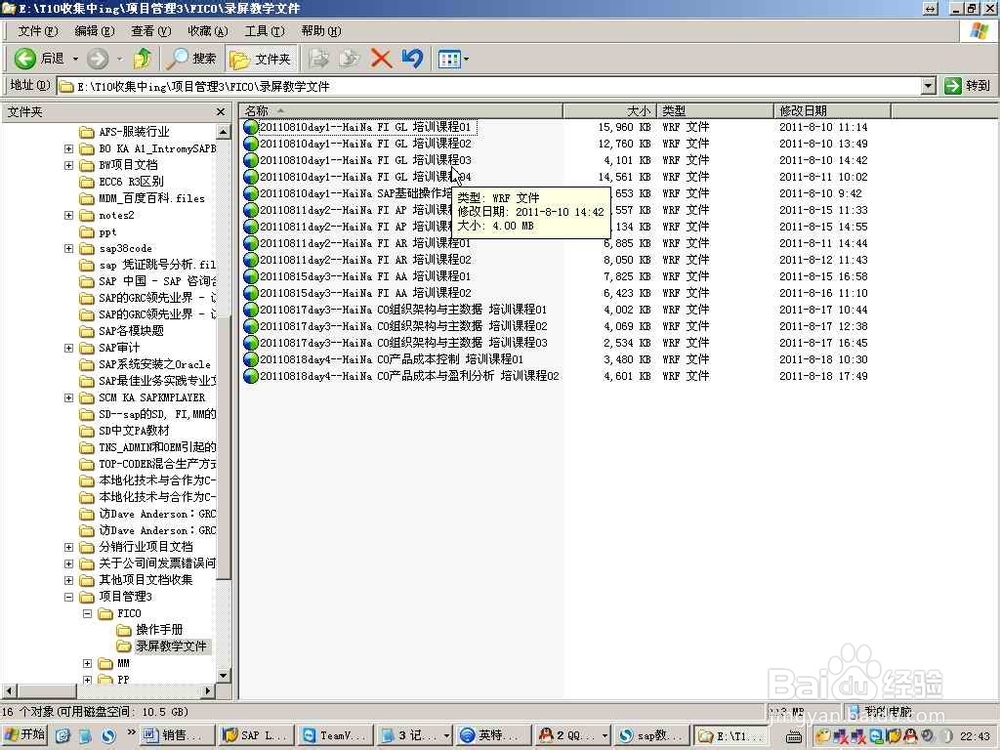Sort by the 名称 column header
Screen dimensions: 1000x750
click(x=401, y=111)
